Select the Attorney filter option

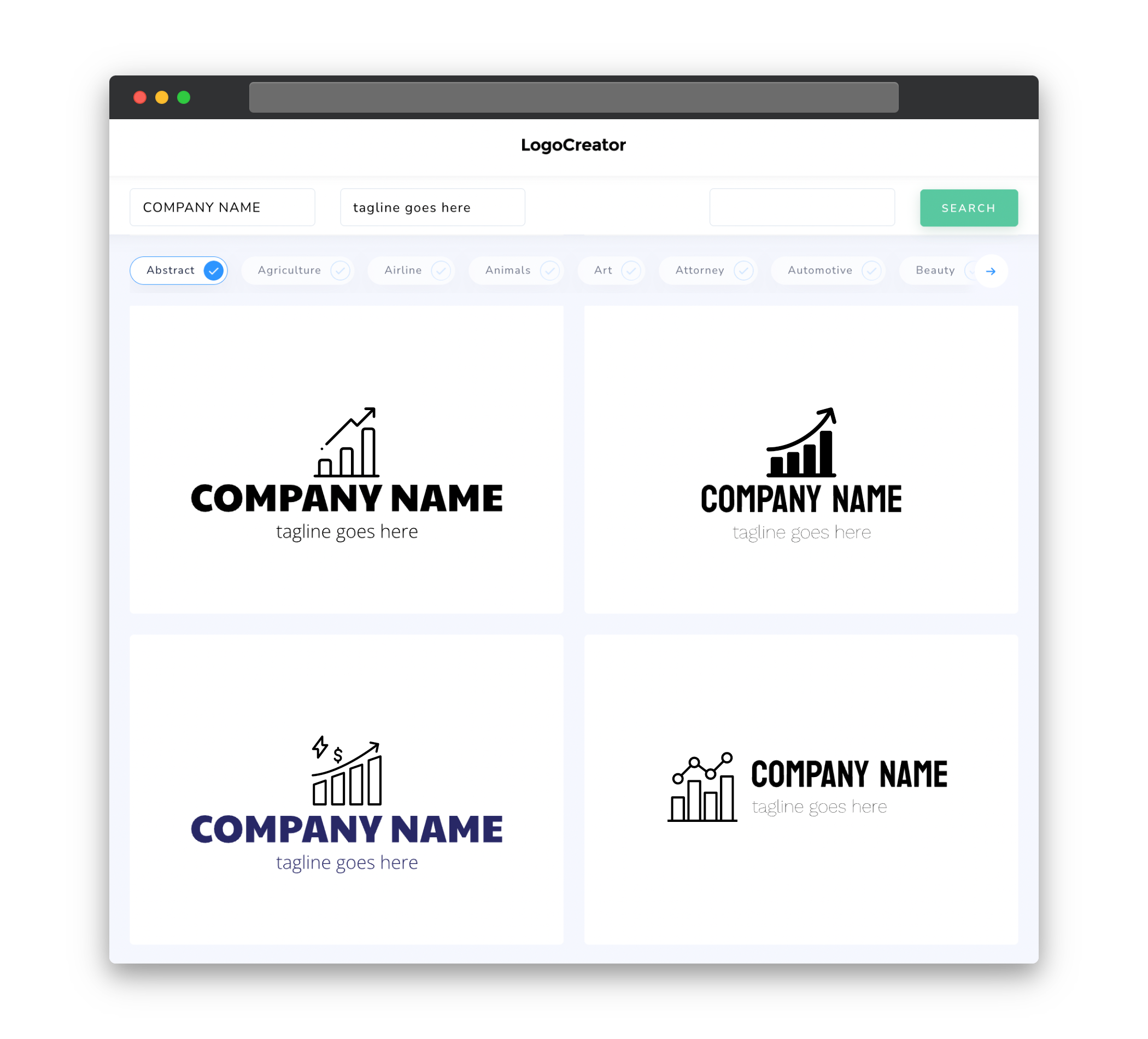pyautogui.click(x=710, y=270)
